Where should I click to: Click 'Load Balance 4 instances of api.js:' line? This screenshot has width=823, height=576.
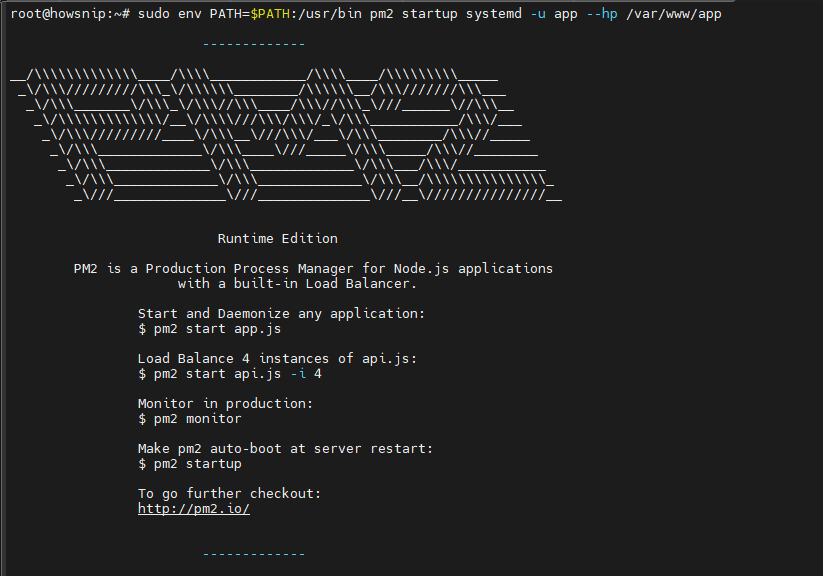tap(277, 359)
